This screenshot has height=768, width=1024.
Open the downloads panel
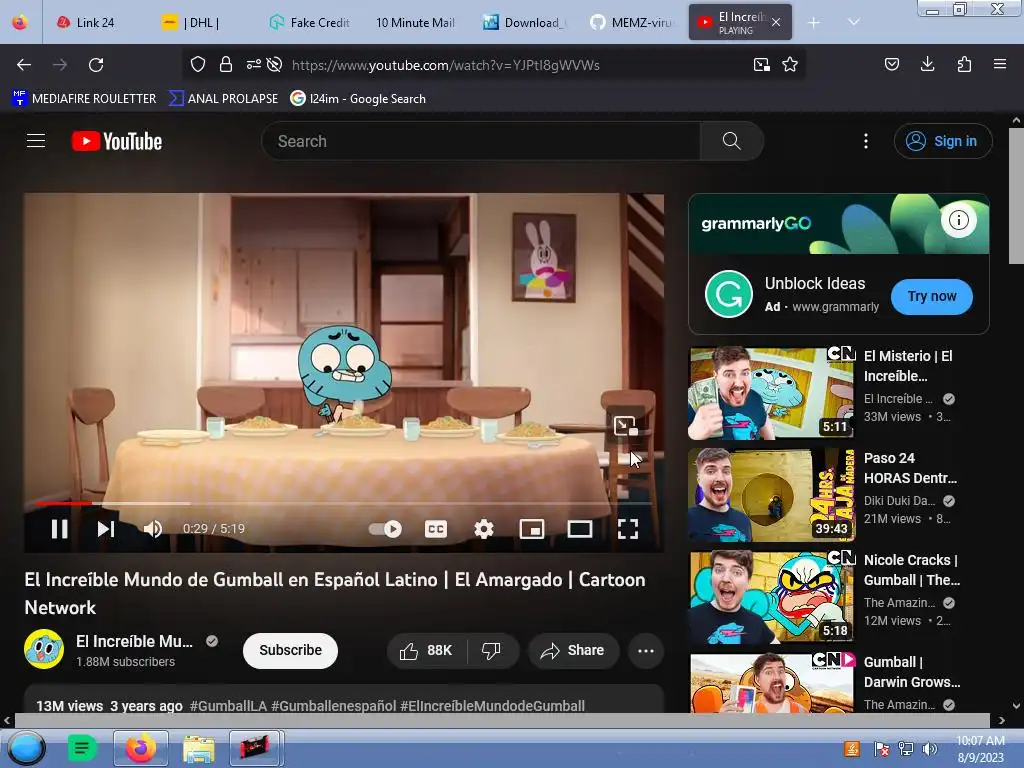click(x=927, y=64)
